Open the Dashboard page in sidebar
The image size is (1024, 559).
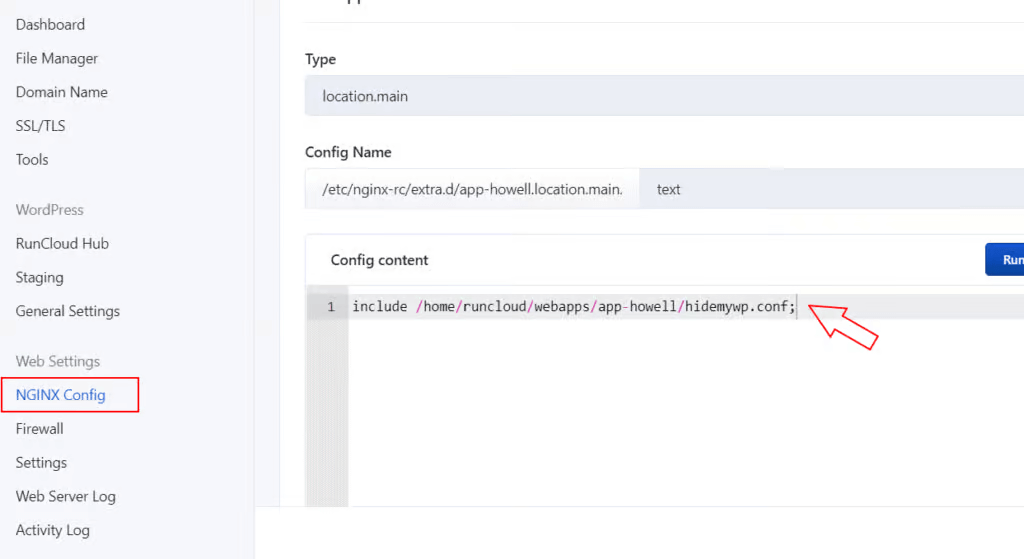click(50, 24)
